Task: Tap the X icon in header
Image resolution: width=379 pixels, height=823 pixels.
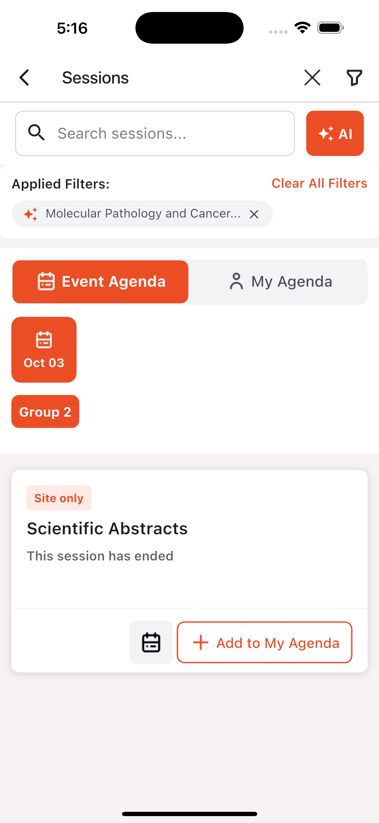Action: (312, 78)
